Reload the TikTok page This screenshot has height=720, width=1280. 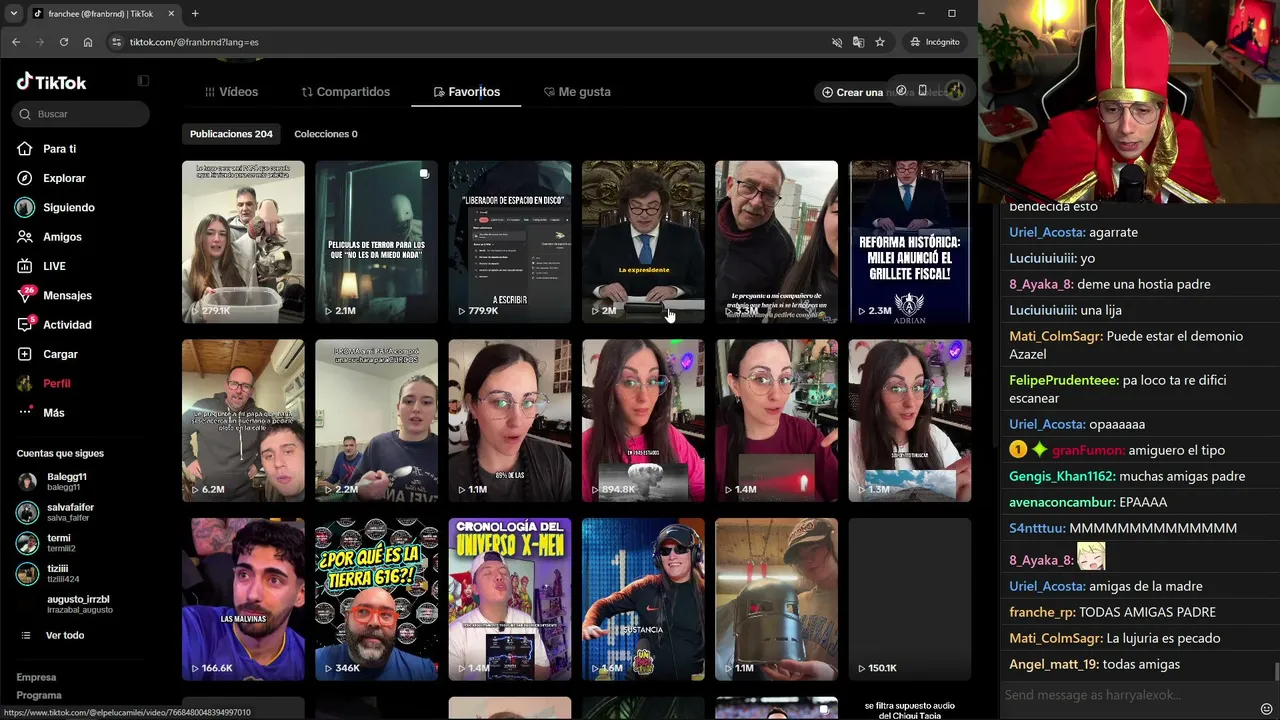[64, 42]
